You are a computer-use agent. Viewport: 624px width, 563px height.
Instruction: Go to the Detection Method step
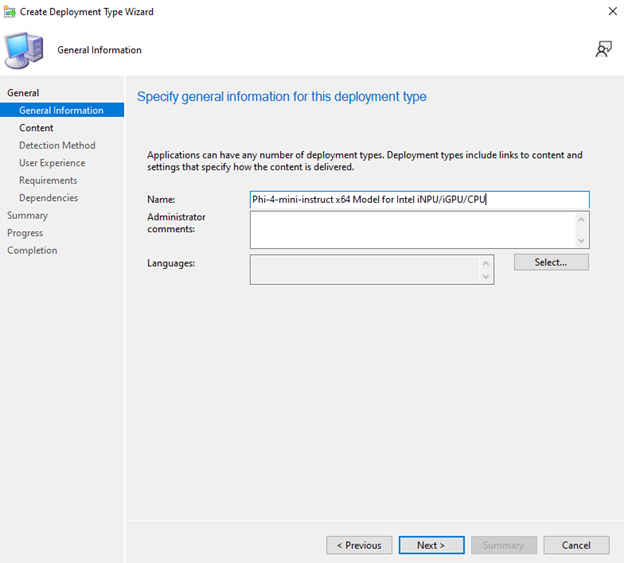pyautogui.click(x=57, y=145)
